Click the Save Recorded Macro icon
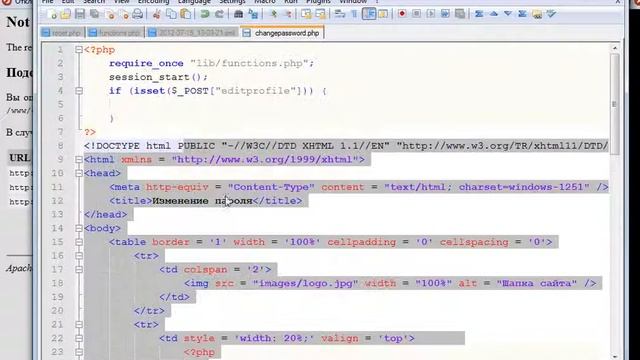The height and width of the screenshot is (360, 640). [x=460, y=14]
